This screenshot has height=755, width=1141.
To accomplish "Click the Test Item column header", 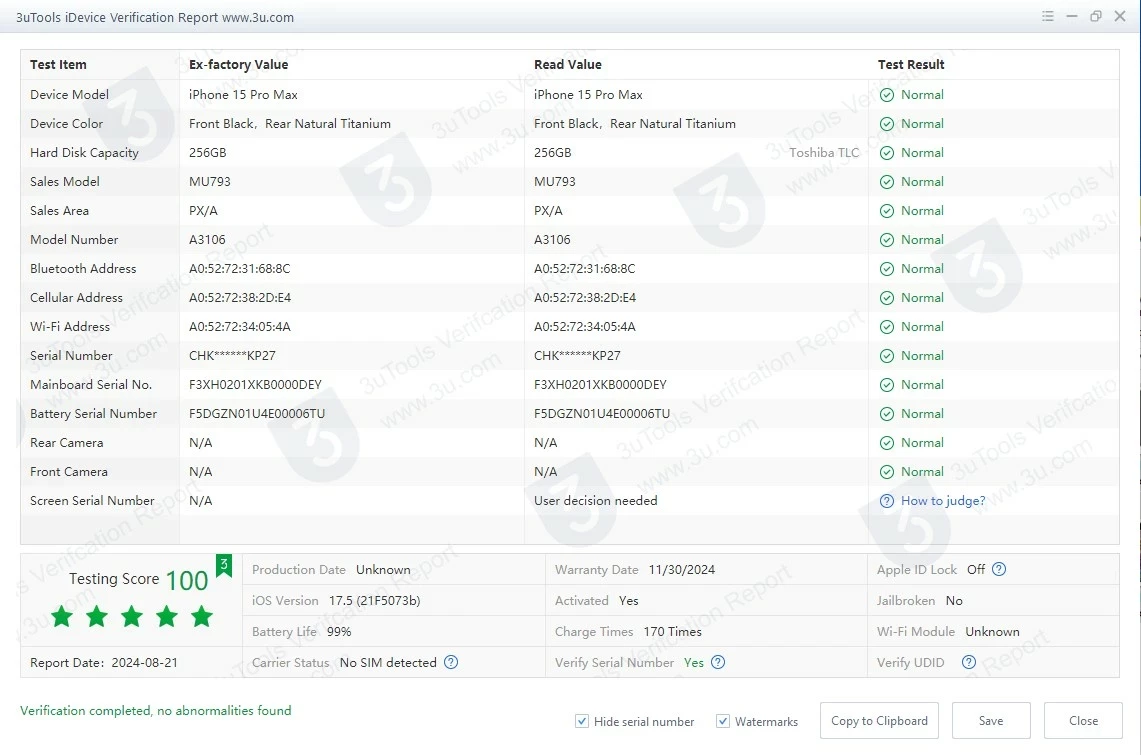I will 58,65.
